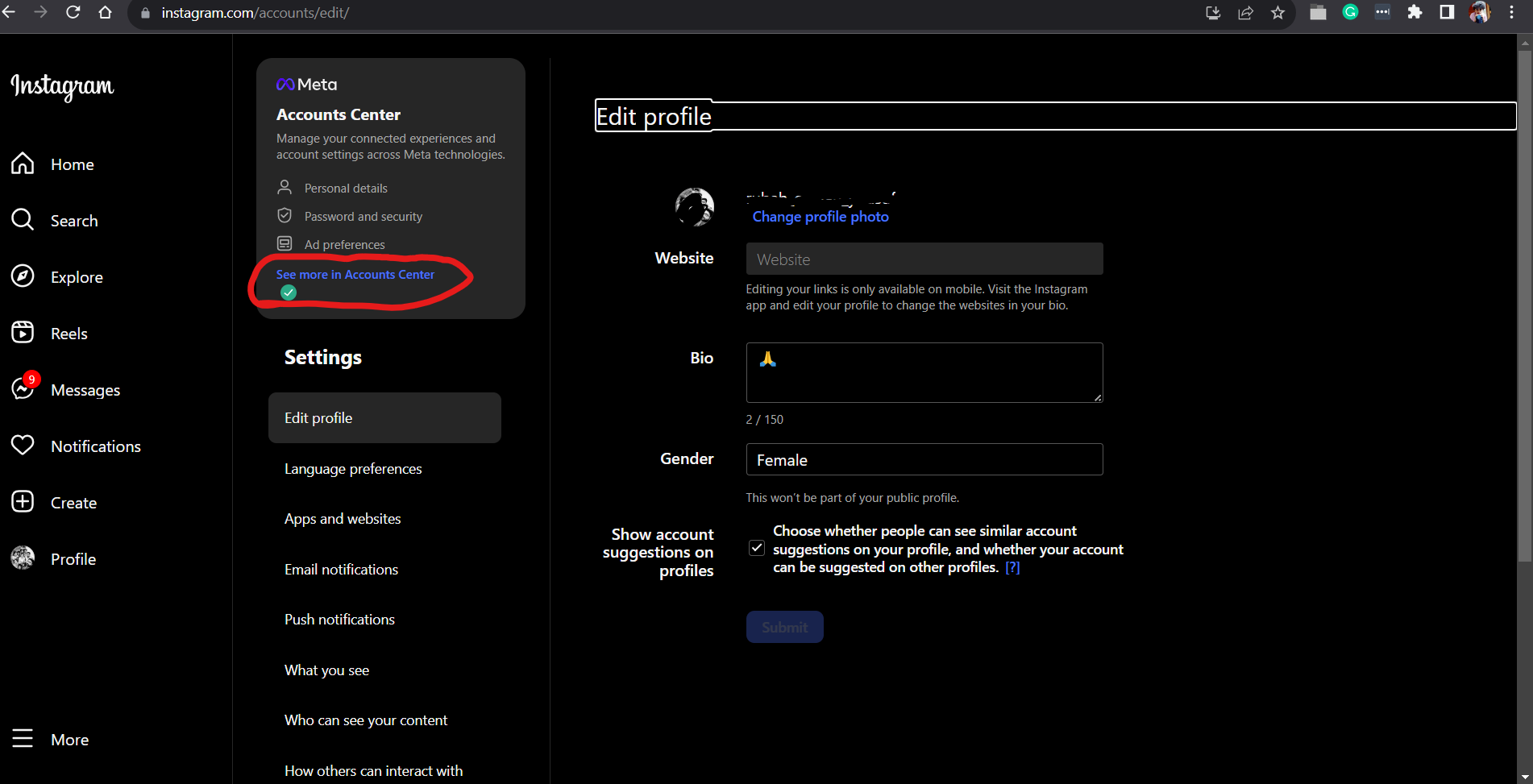Open the More hamburger menu

coord(50,740)
